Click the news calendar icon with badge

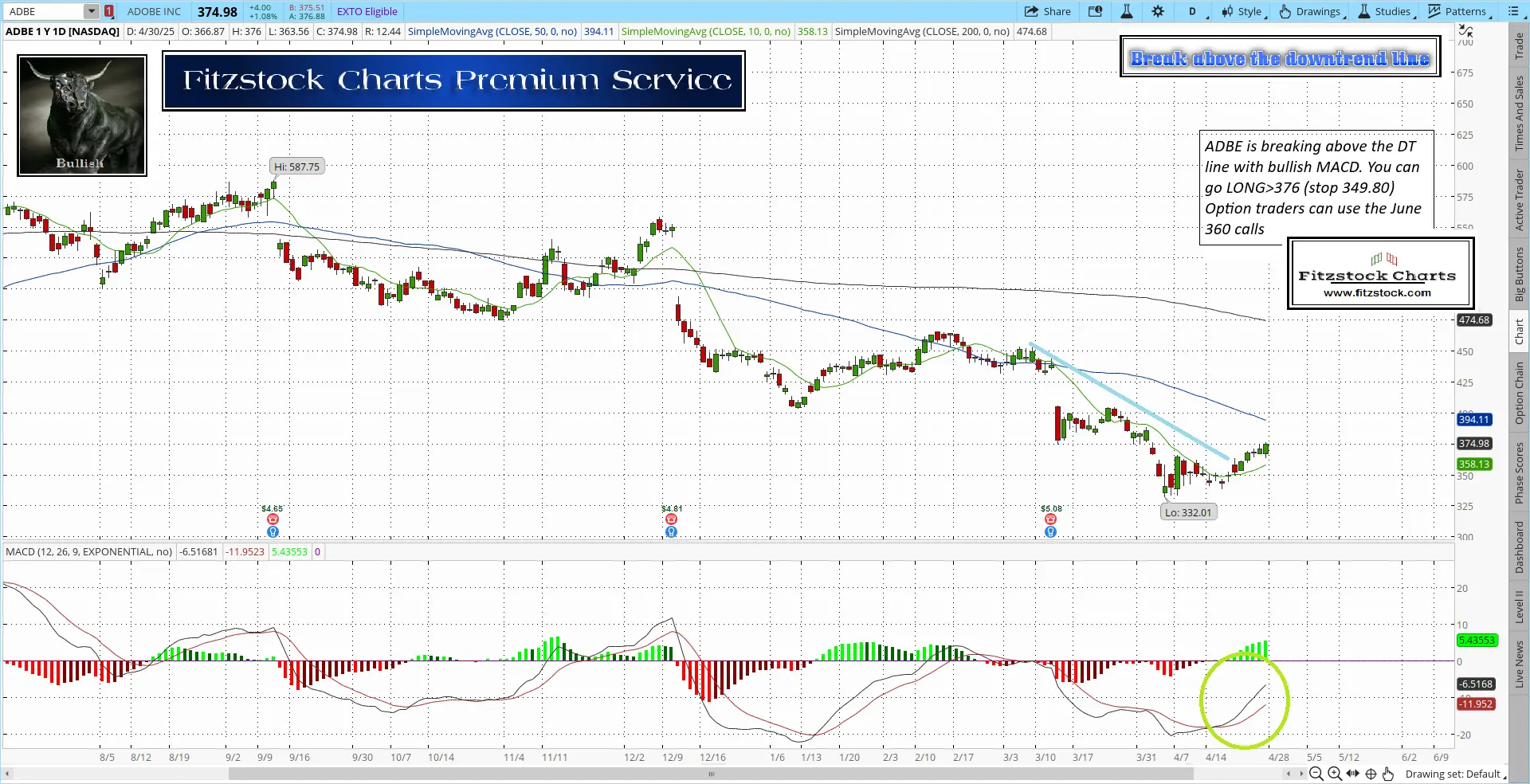tap(1096, 11)
